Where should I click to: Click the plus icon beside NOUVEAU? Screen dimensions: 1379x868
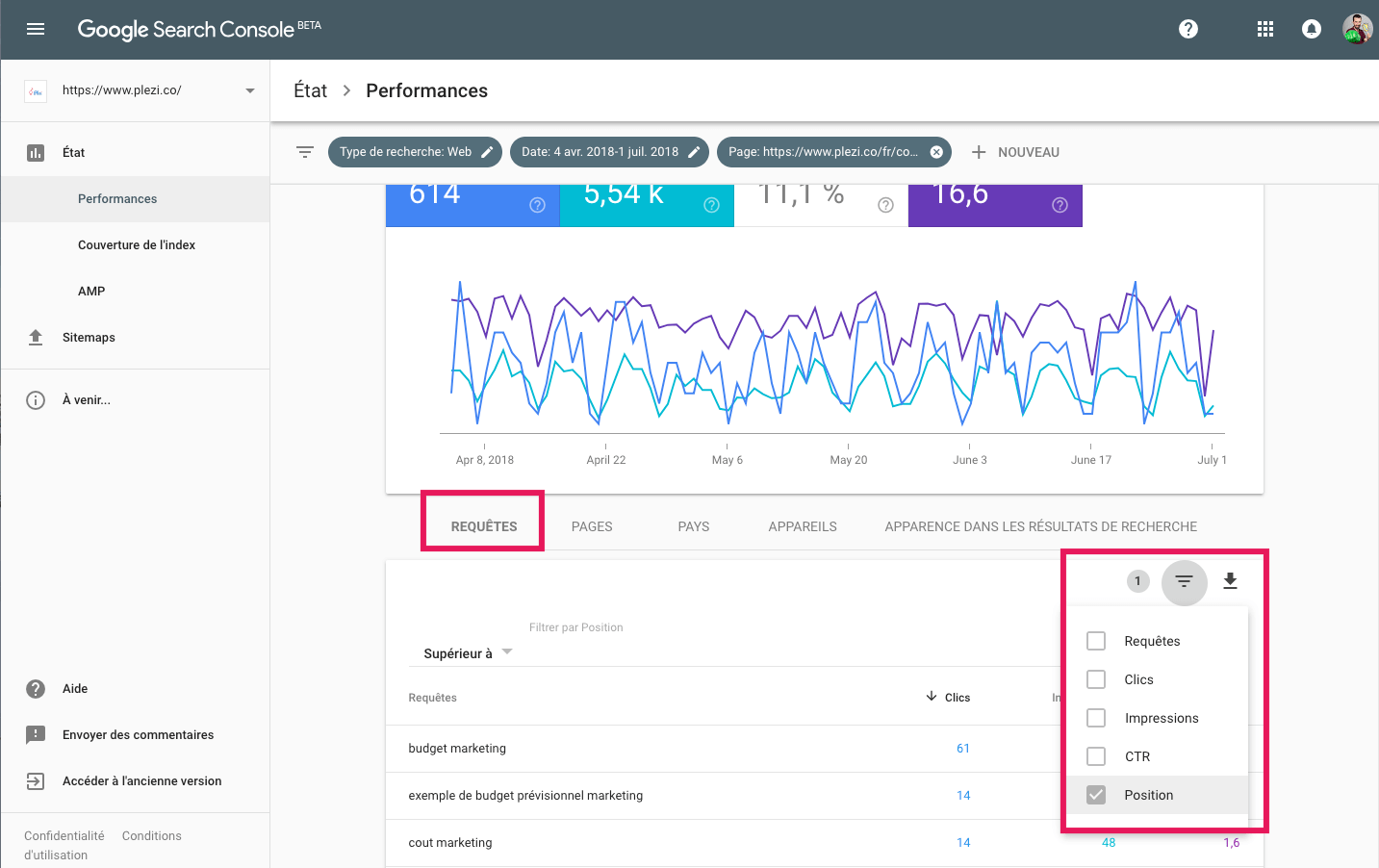(x=979, y=152)
